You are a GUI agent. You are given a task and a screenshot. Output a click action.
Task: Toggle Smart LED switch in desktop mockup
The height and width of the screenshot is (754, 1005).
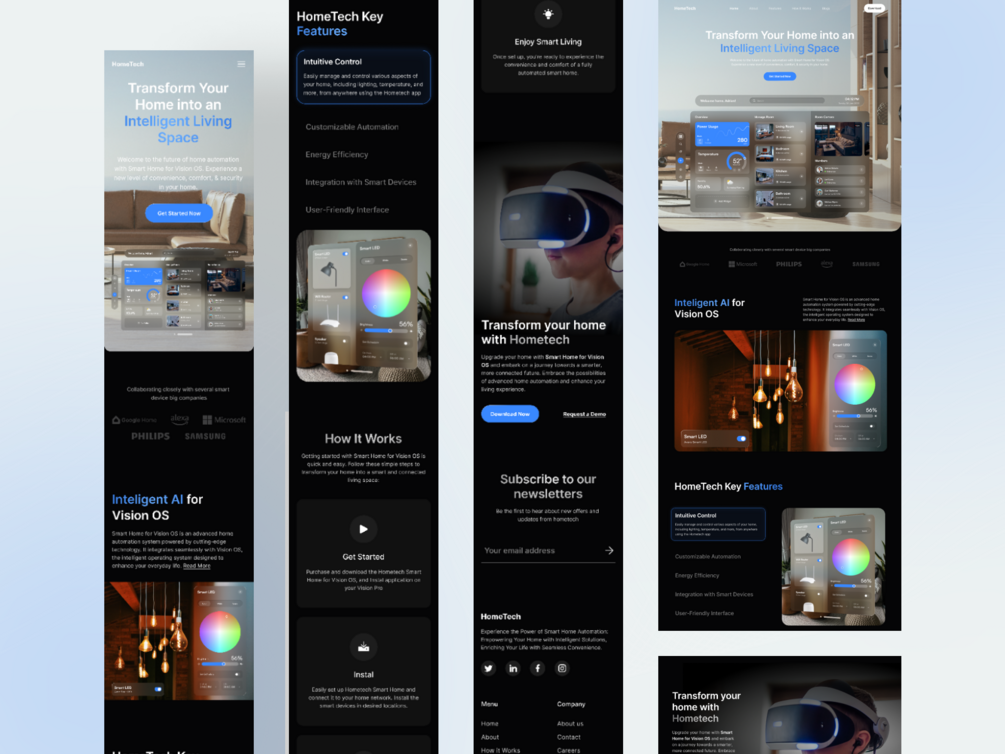click(x=741, y=439)
